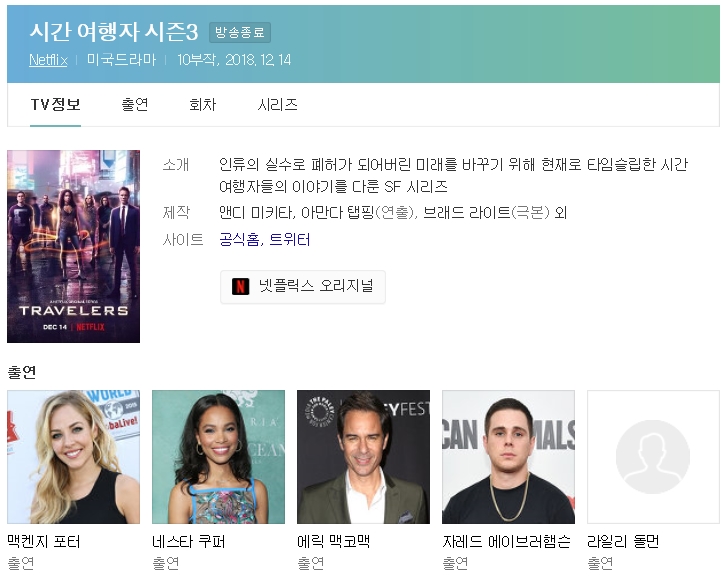Click the 방송종료 status badge
This screenshot has width=722, height=578.
pyautogui.click(x=240, y=32)
